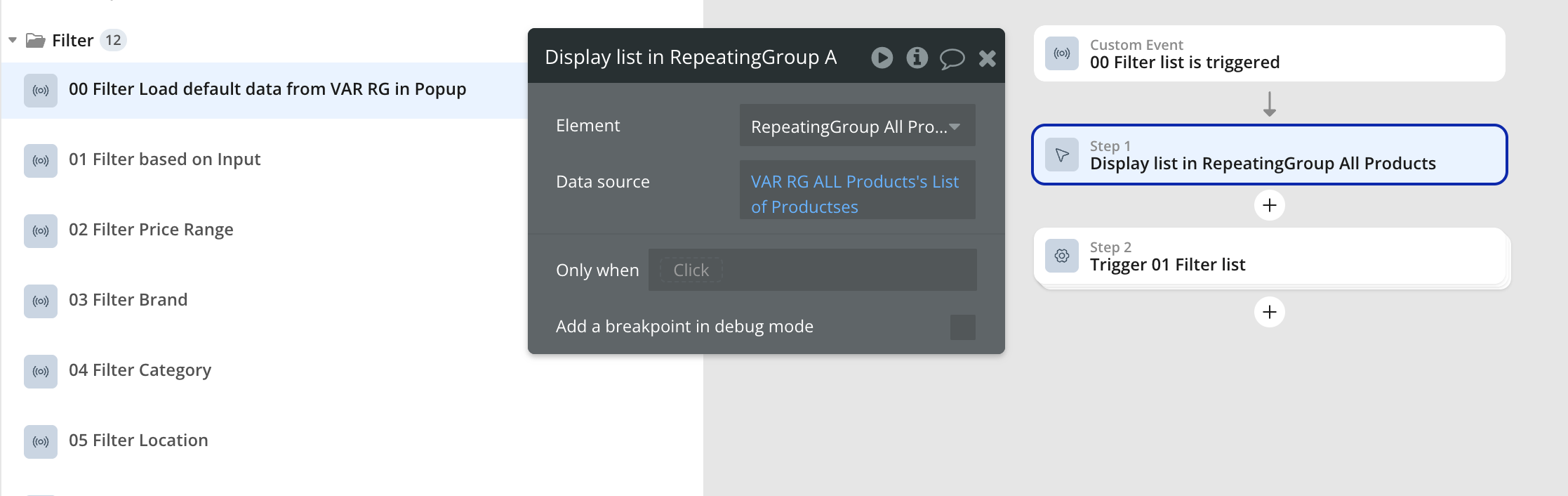Select Step 1 Display list in RepeatingGroup All Products
The width and height of the screenshot is (1568, 496).
[x=1269, y=155]
